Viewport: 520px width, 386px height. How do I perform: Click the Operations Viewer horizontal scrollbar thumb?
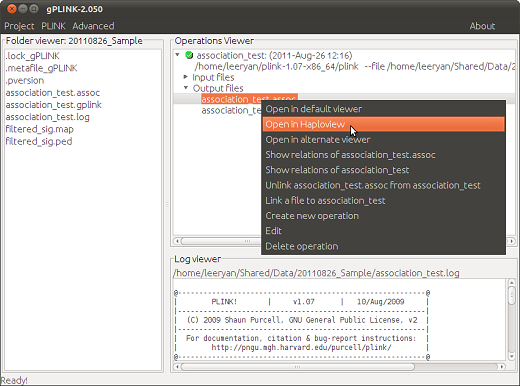(221, 241)
